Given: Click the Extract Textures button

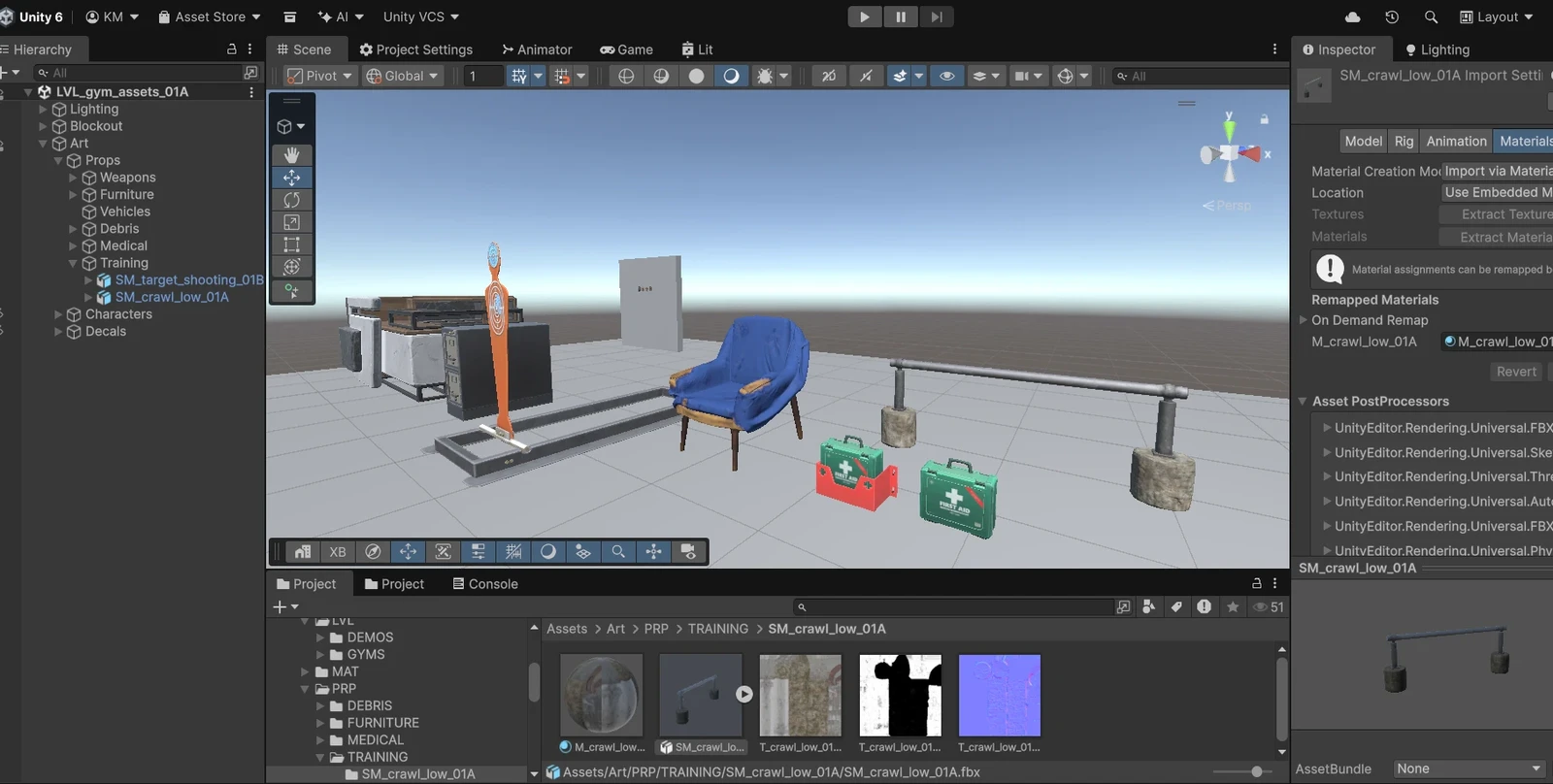Looking at the screenshot, I should pos(1496,214).
